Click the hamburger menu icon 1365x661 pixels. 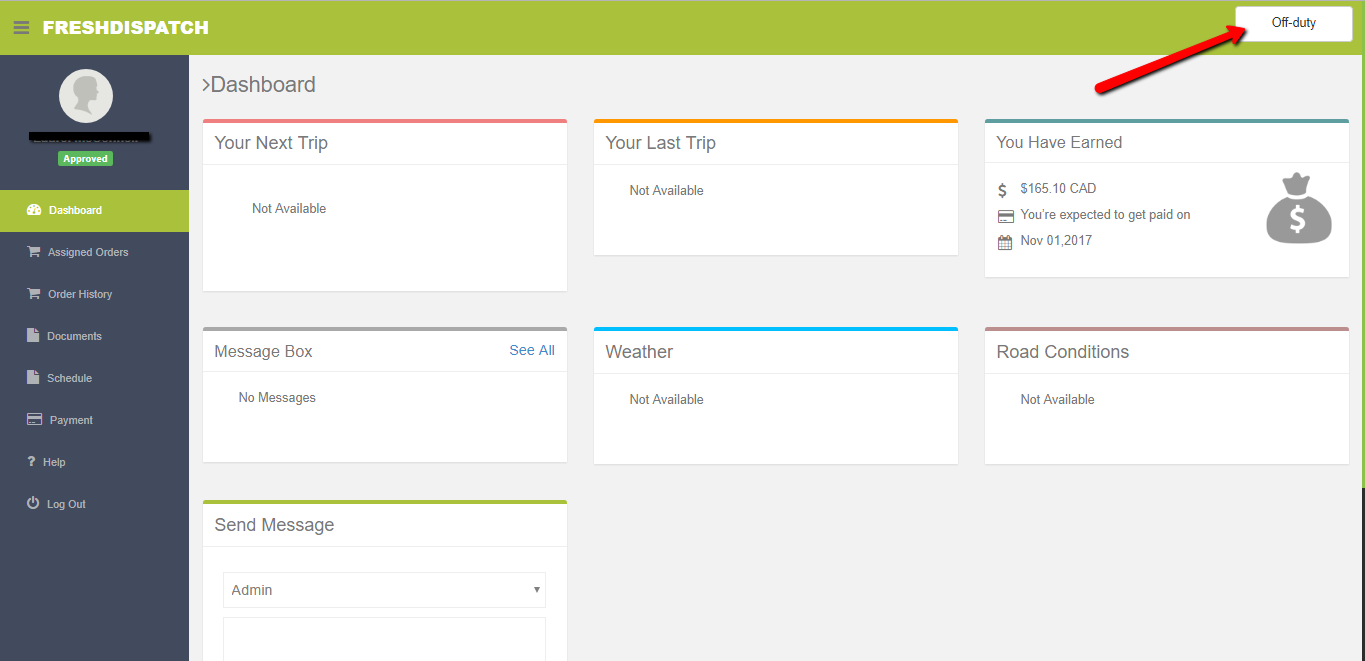coord(21,28)
